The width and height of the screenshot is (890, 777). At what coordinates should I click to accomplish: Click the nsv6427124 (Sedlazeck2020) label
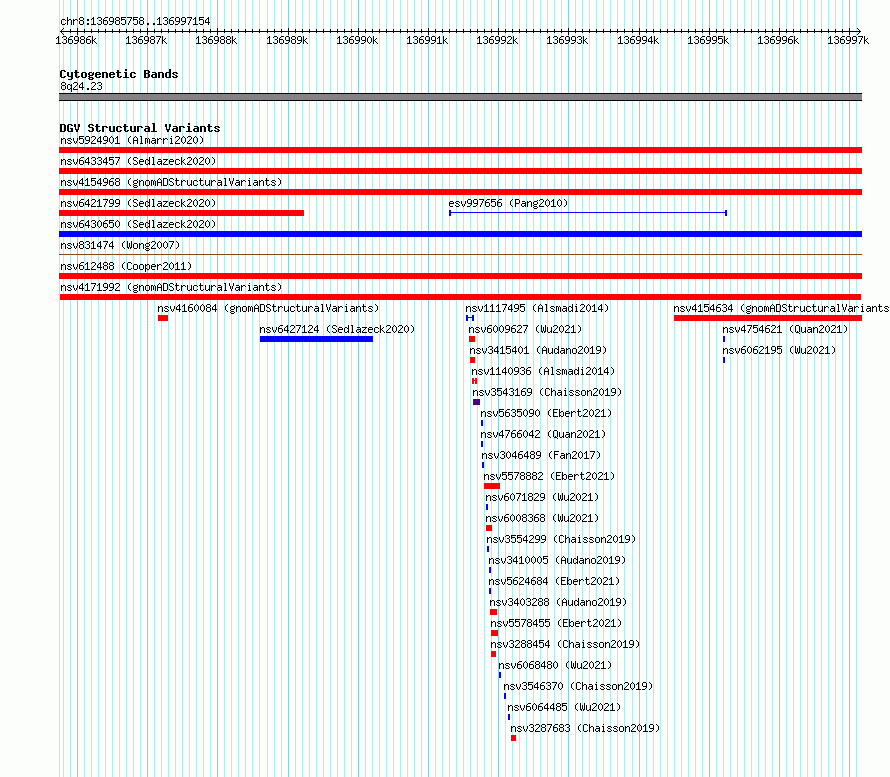point(337,329)
